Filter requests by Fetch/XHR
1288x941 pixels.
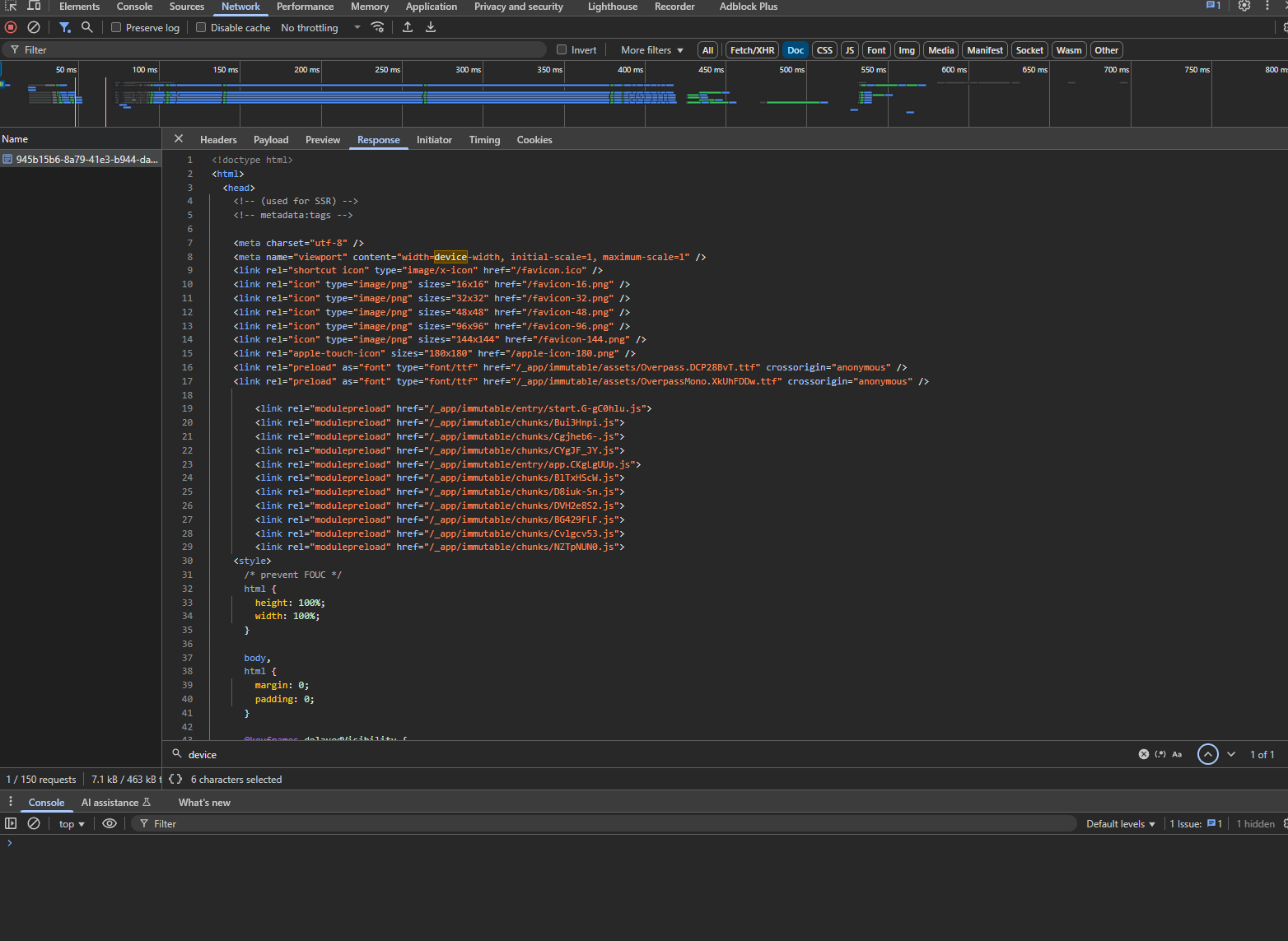point(752,50)
